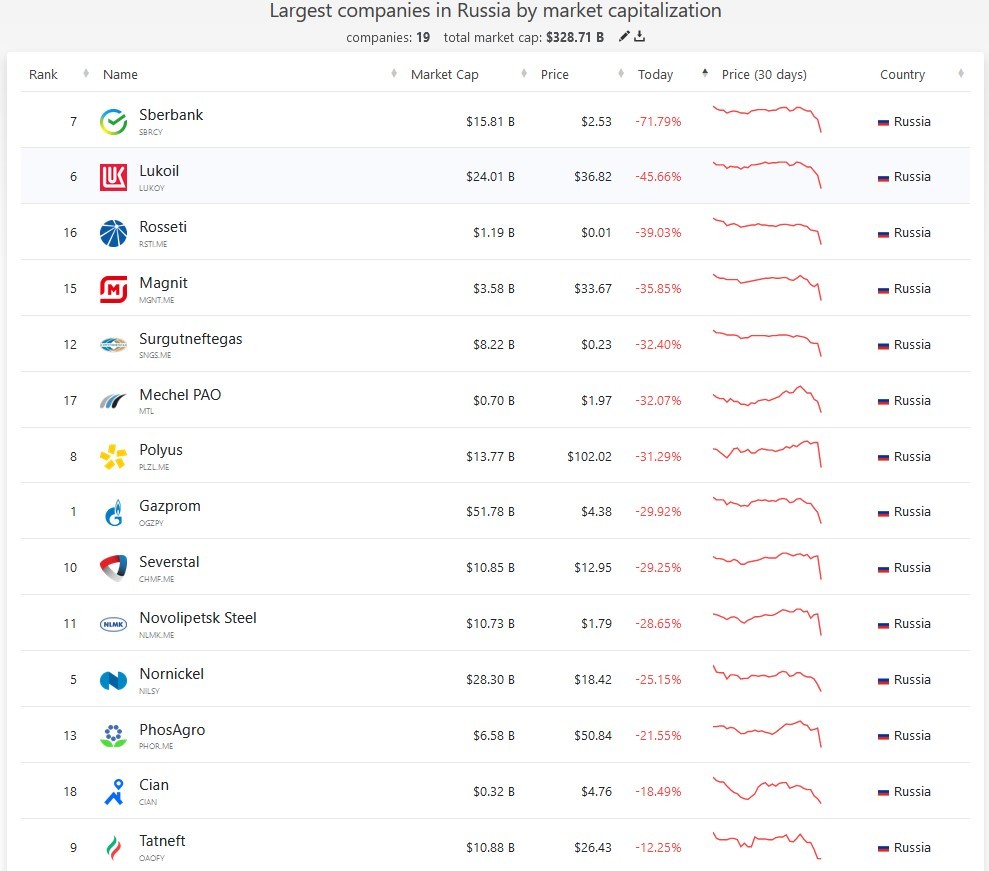Screen dimensions: 989x871
Task: Click the Russia flag in Sberbank row
Action: click(x=883, y=122)
